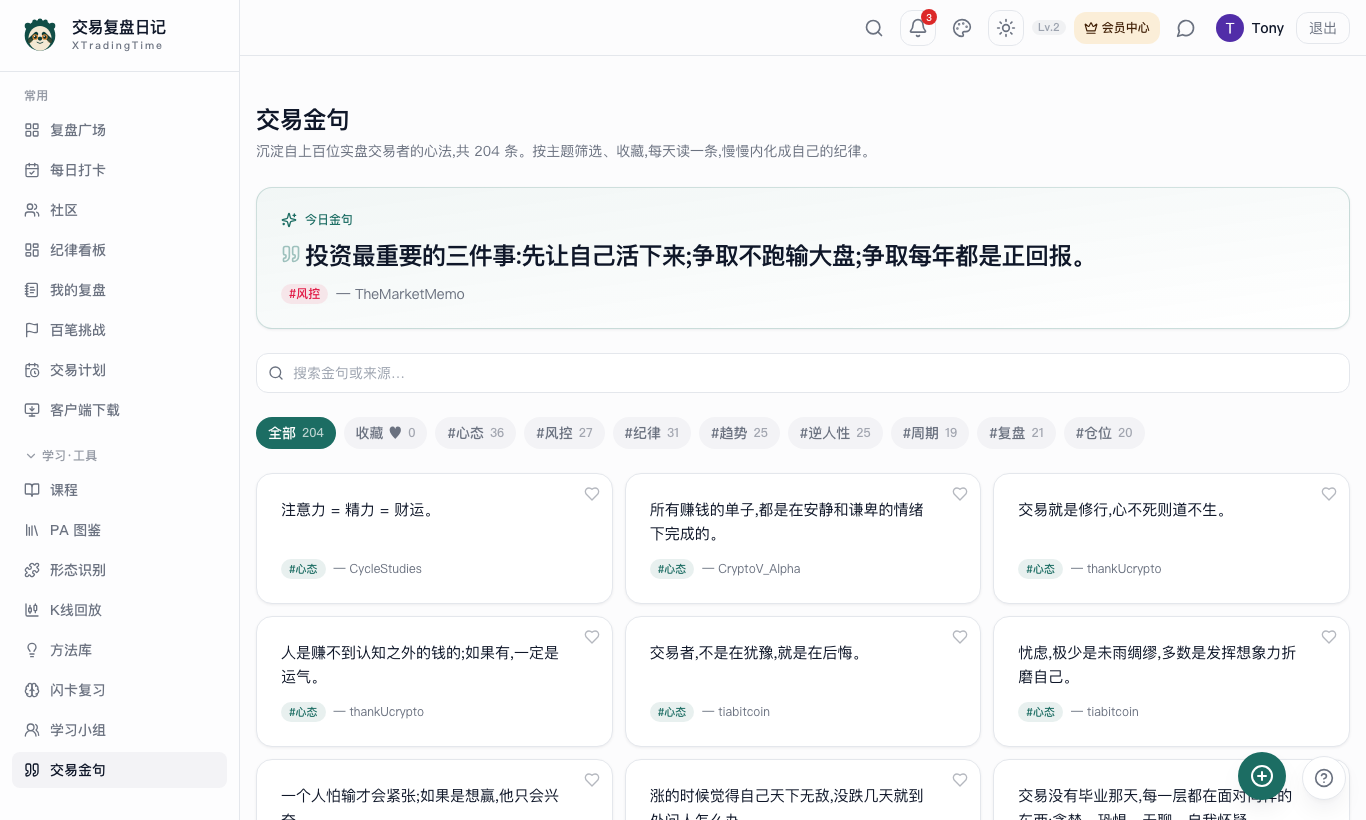Screen dimensions: 1366x820
Task: Click the CryptoV_Alpha author name
Action: click(x=759, y=569)
